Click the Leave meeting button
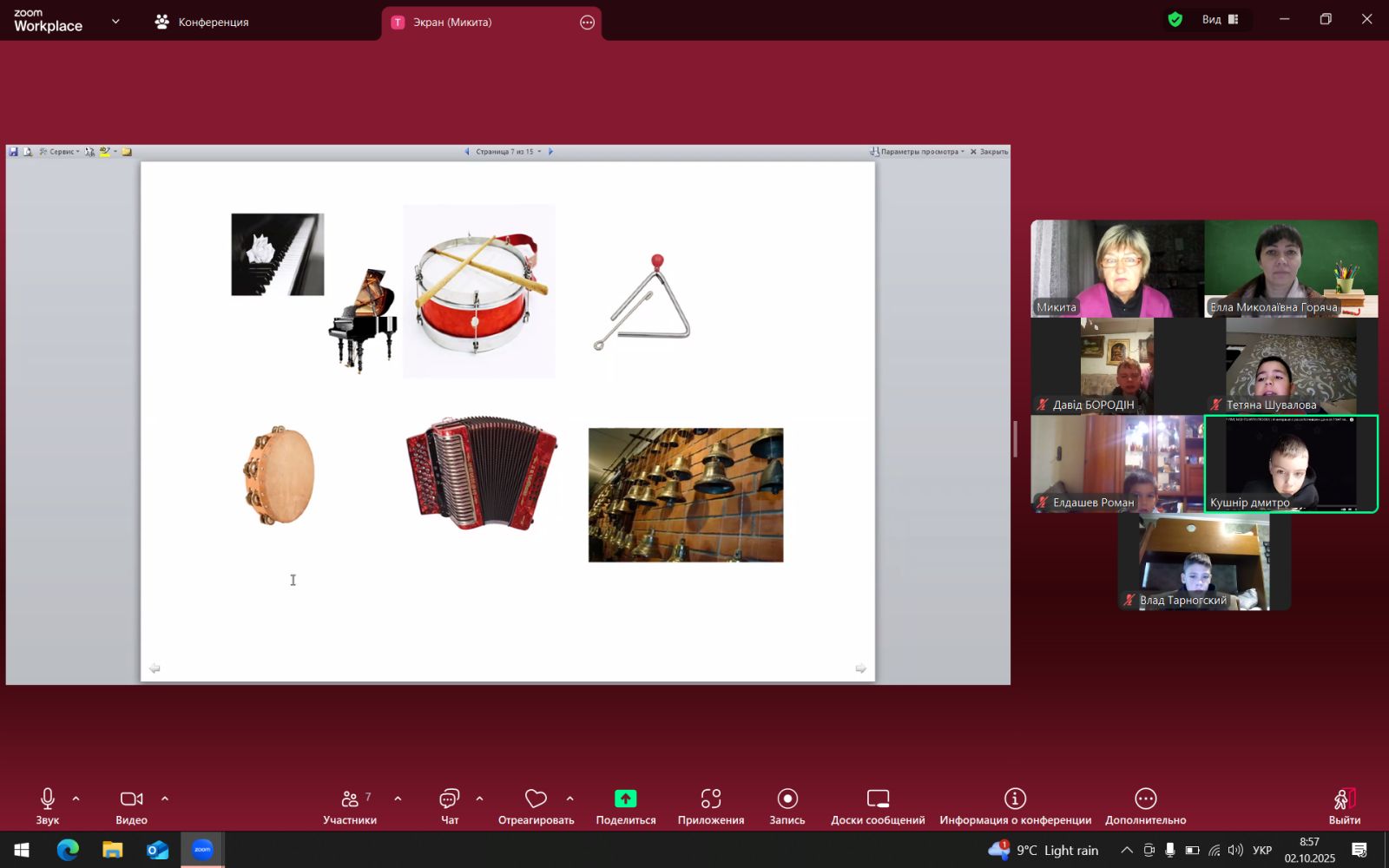The width and height of the screenshot is (1389, 868). click(x=1344, y=806)
